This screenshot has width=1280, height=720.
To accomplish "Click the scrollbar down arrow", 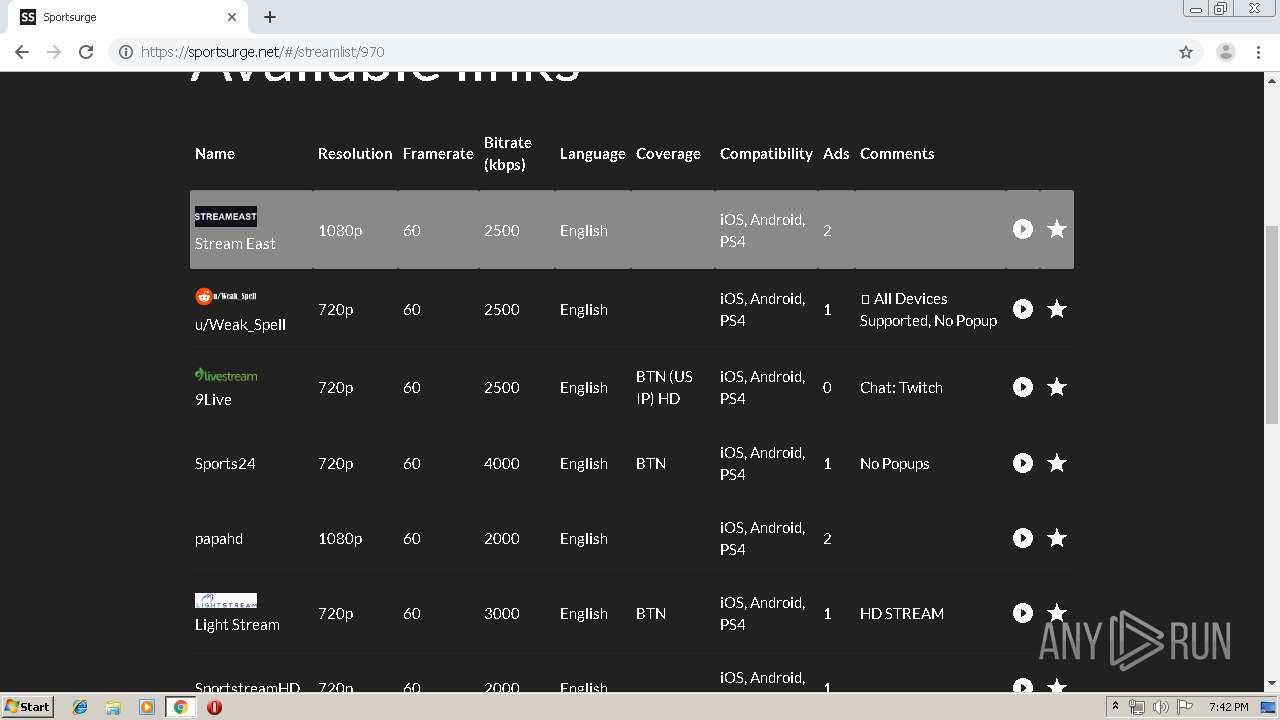I will [1272, 684].
